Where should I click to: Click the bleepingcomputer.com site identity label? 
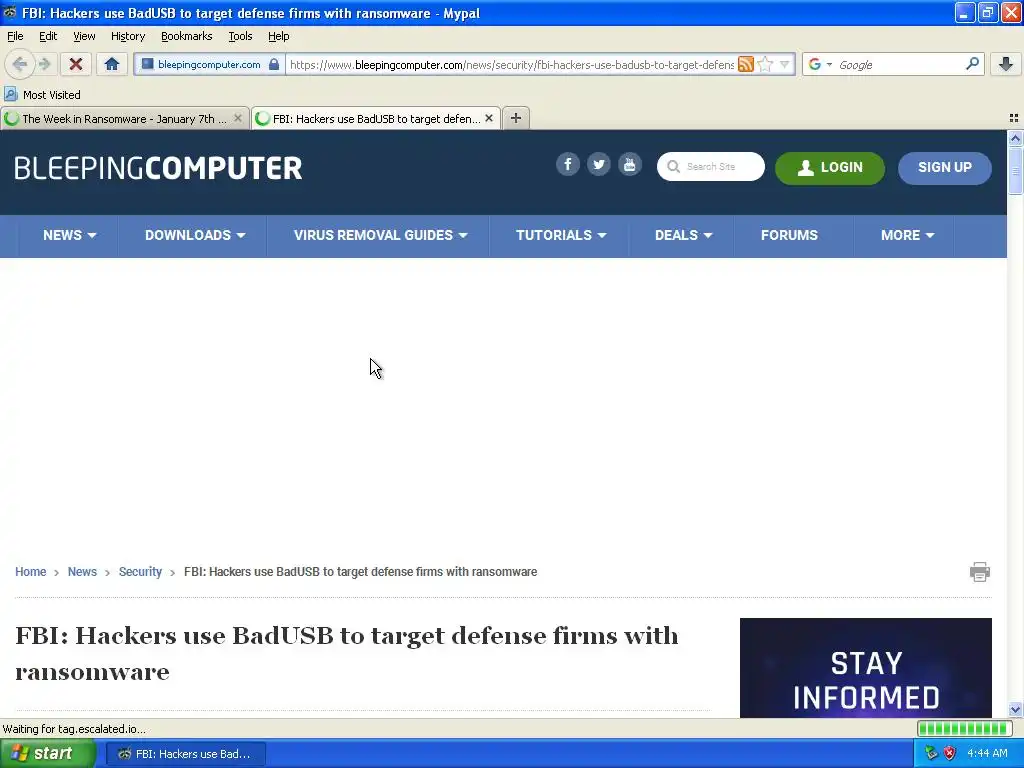click(x=209, y=64)
